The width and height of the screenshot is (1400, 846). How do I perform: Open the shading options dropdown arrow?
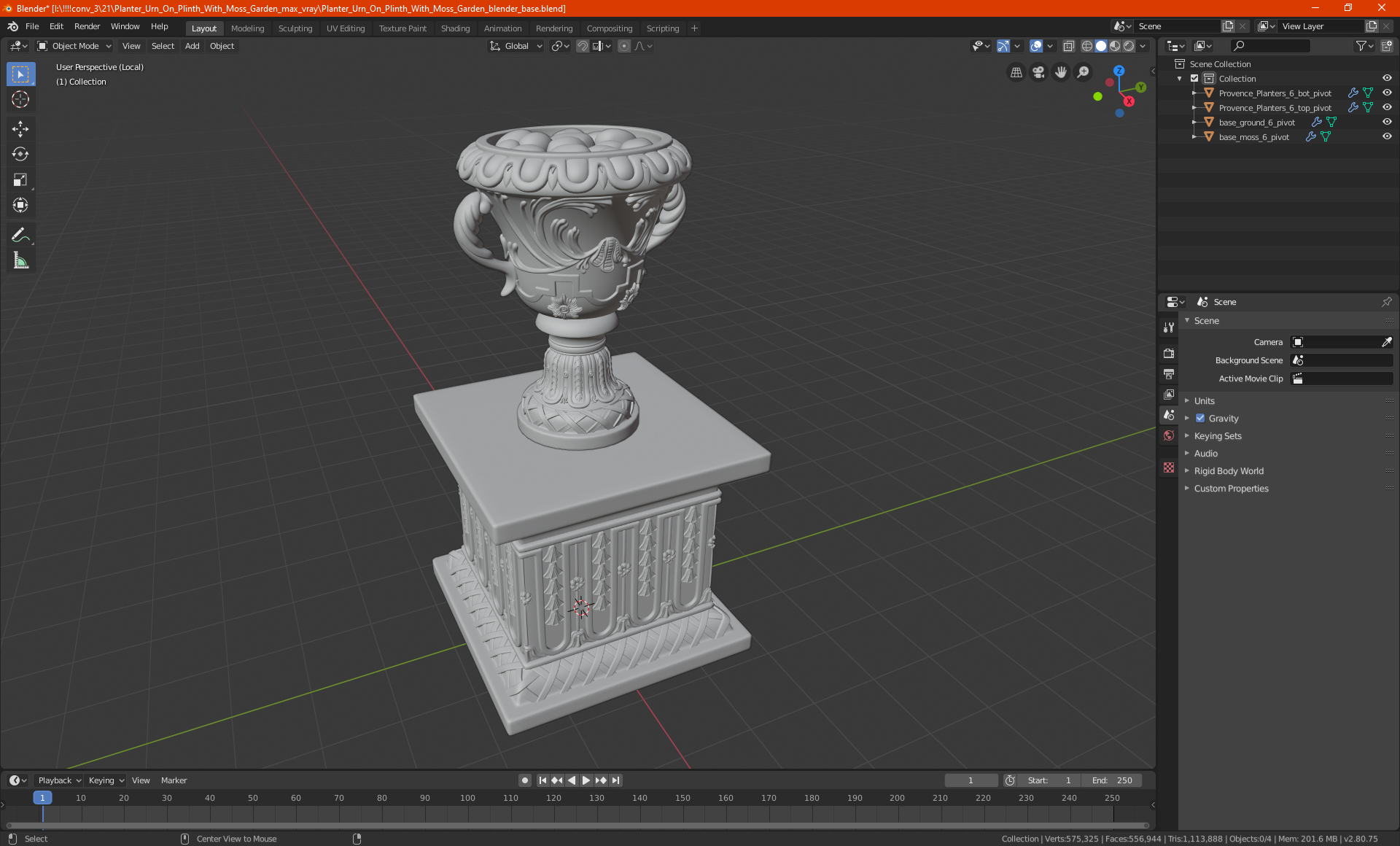click(1143, 46)
